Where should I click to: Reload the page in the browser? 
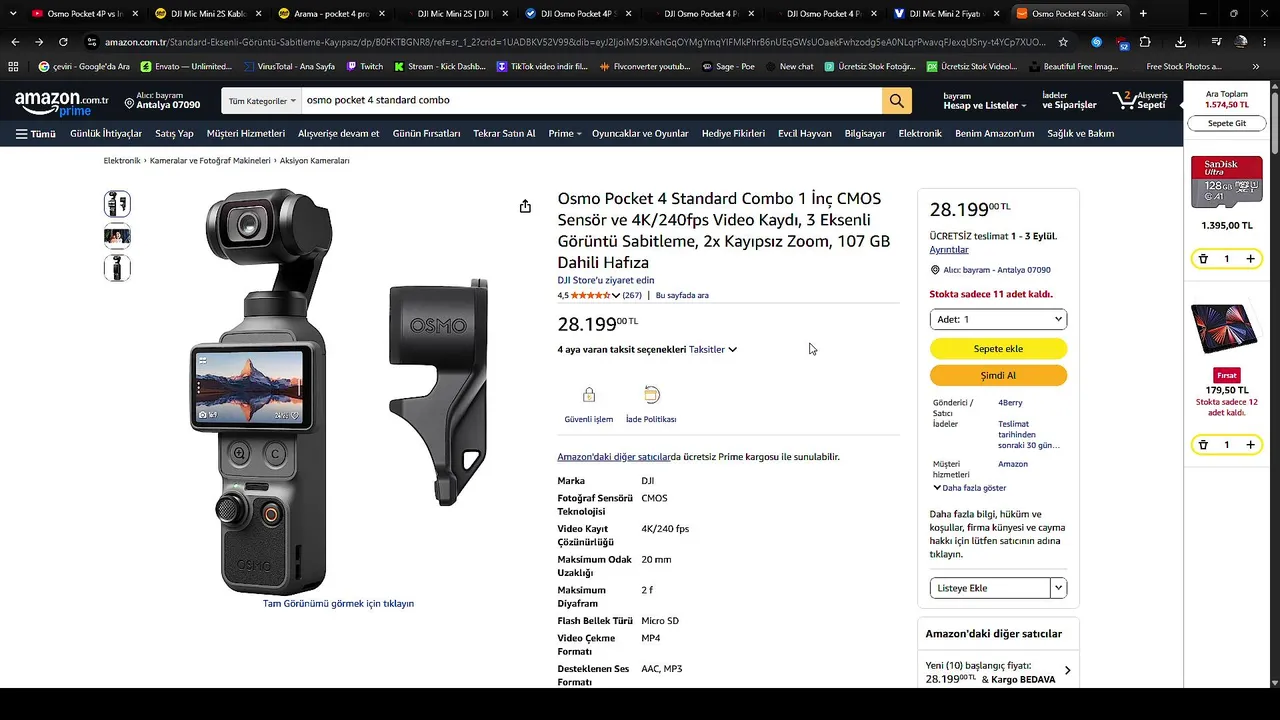63,42
